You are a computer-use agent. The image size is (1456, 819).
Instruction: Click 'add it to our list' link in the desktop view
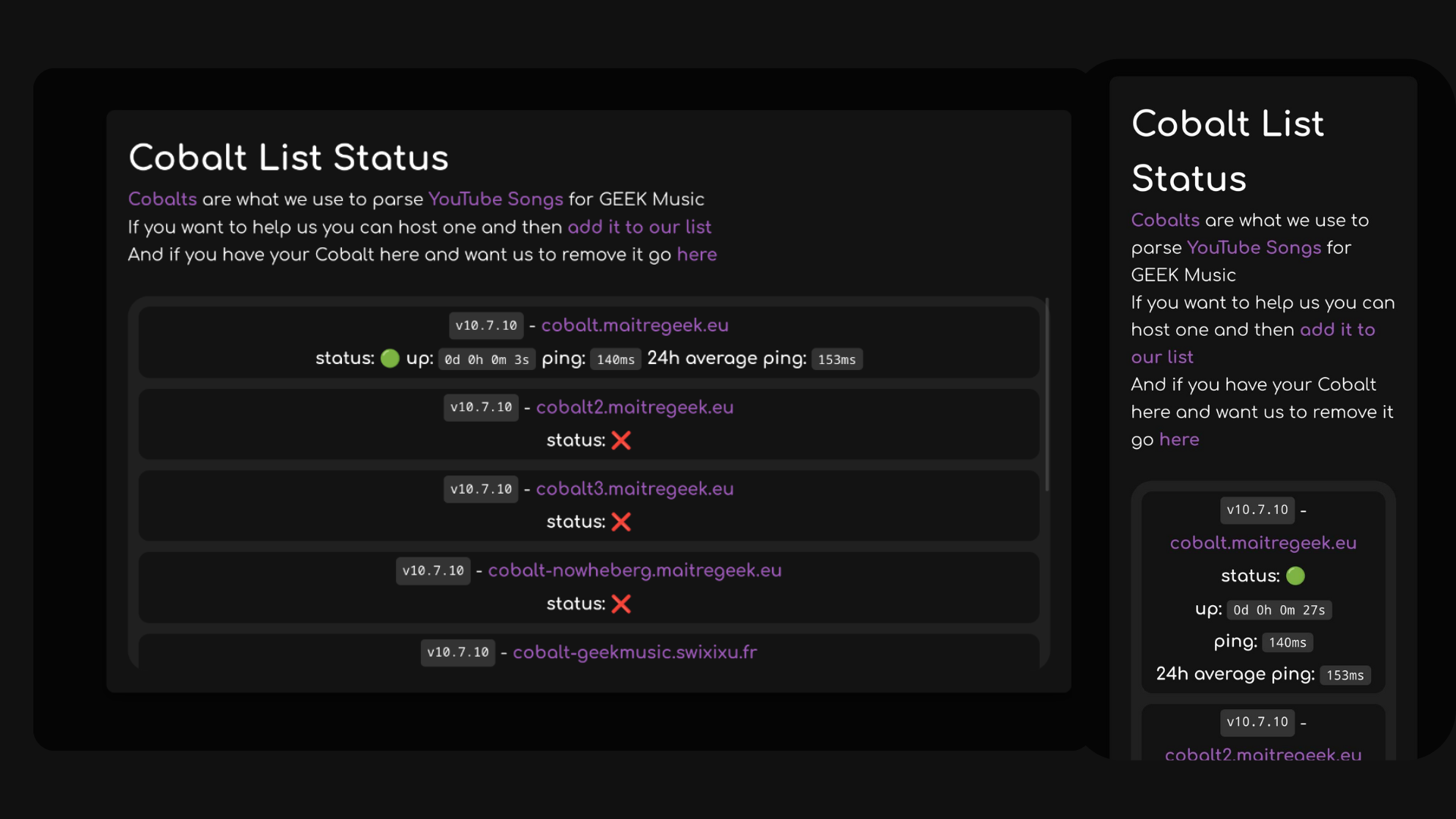tap(639, 227)
